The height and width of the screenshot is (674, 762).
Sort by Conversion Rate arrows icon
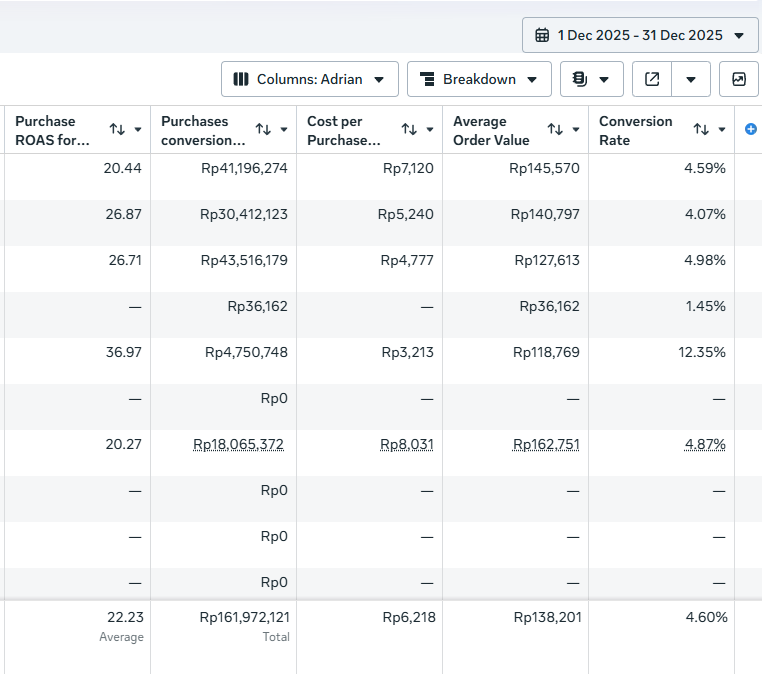[x=701, y=129]
